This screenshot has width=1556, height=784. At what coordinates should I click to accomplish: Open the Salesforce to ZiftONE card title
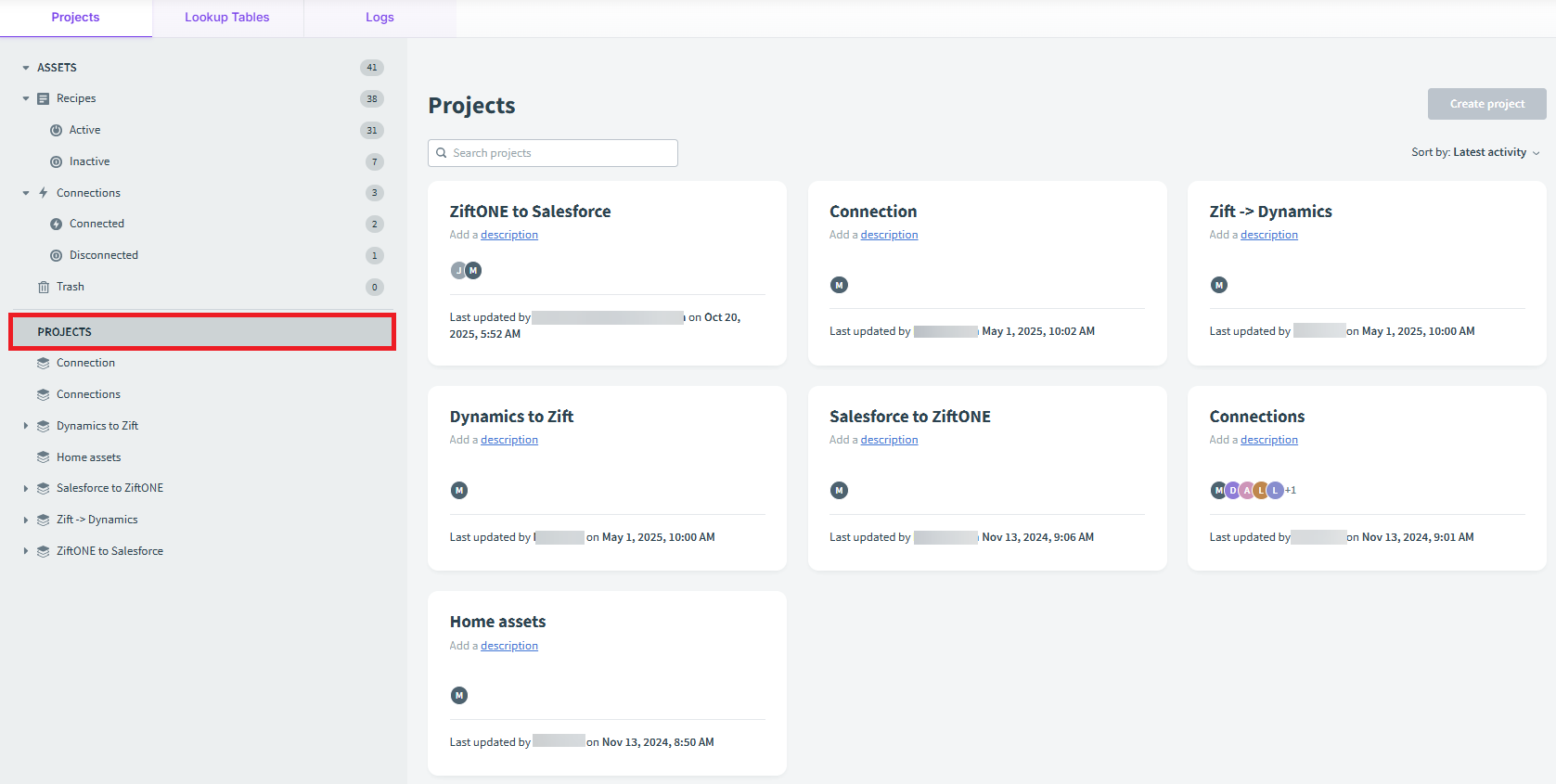tap(910, 417)
